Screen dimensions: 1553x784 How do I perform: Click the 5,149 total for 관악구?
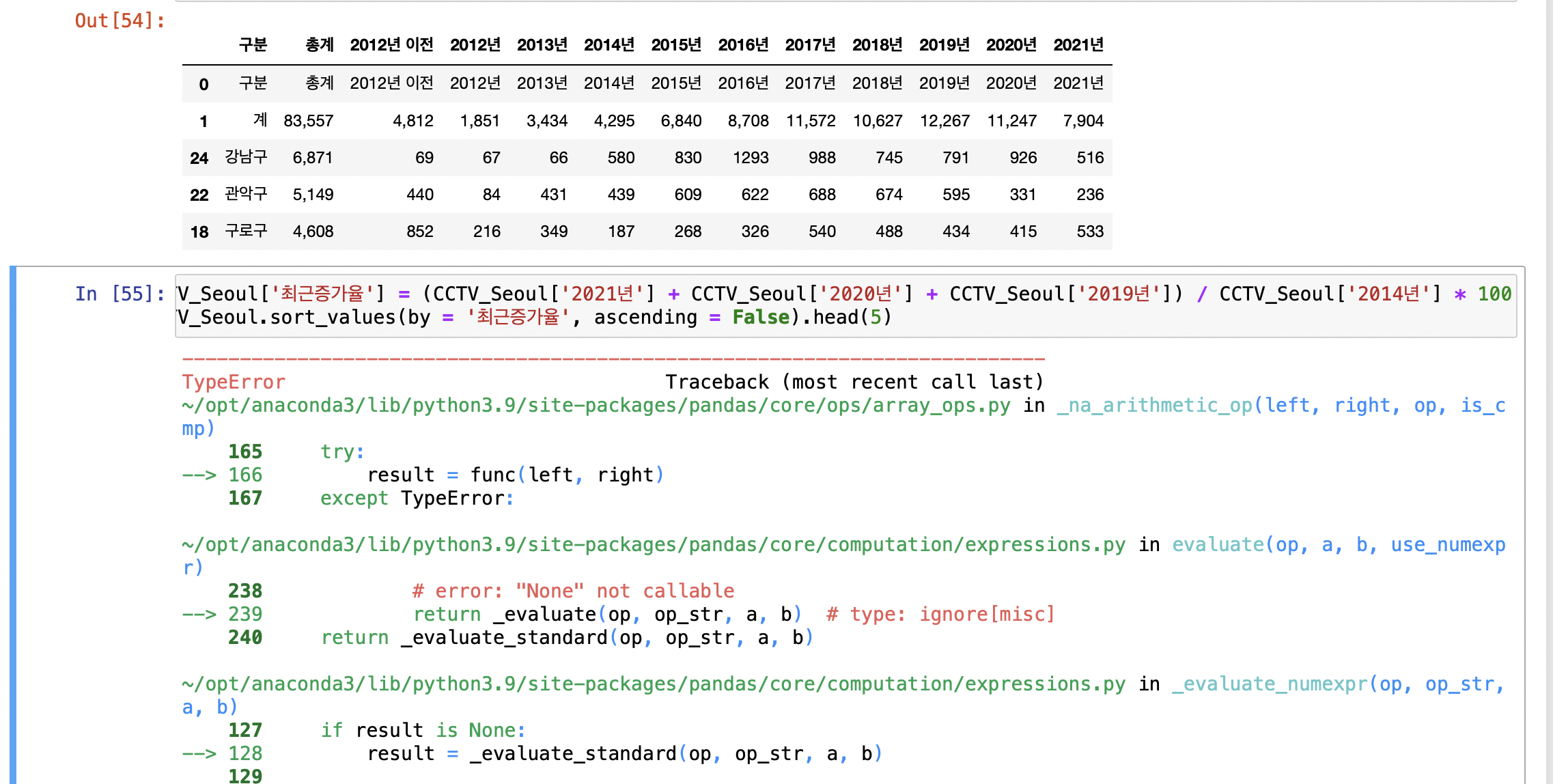313,195
